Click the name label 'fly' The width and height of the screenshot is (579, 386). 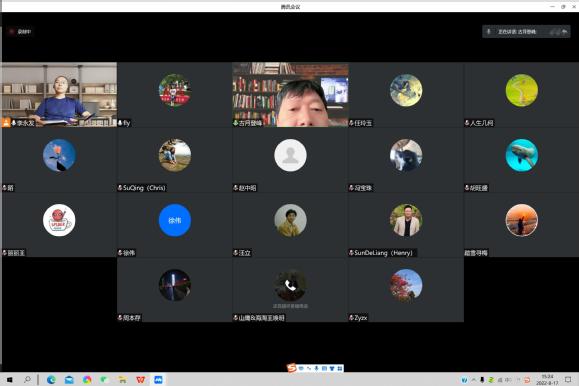[x=127, y=123]
